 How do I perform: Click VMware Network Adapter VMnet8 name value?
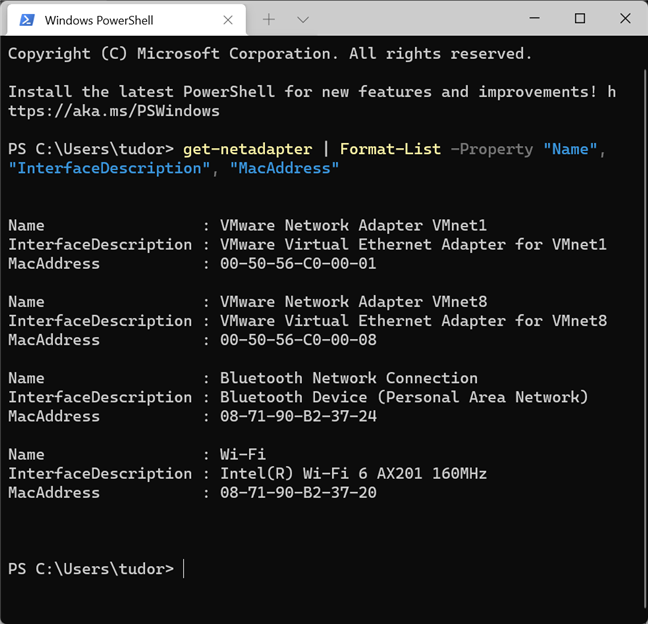coord(353,302)
